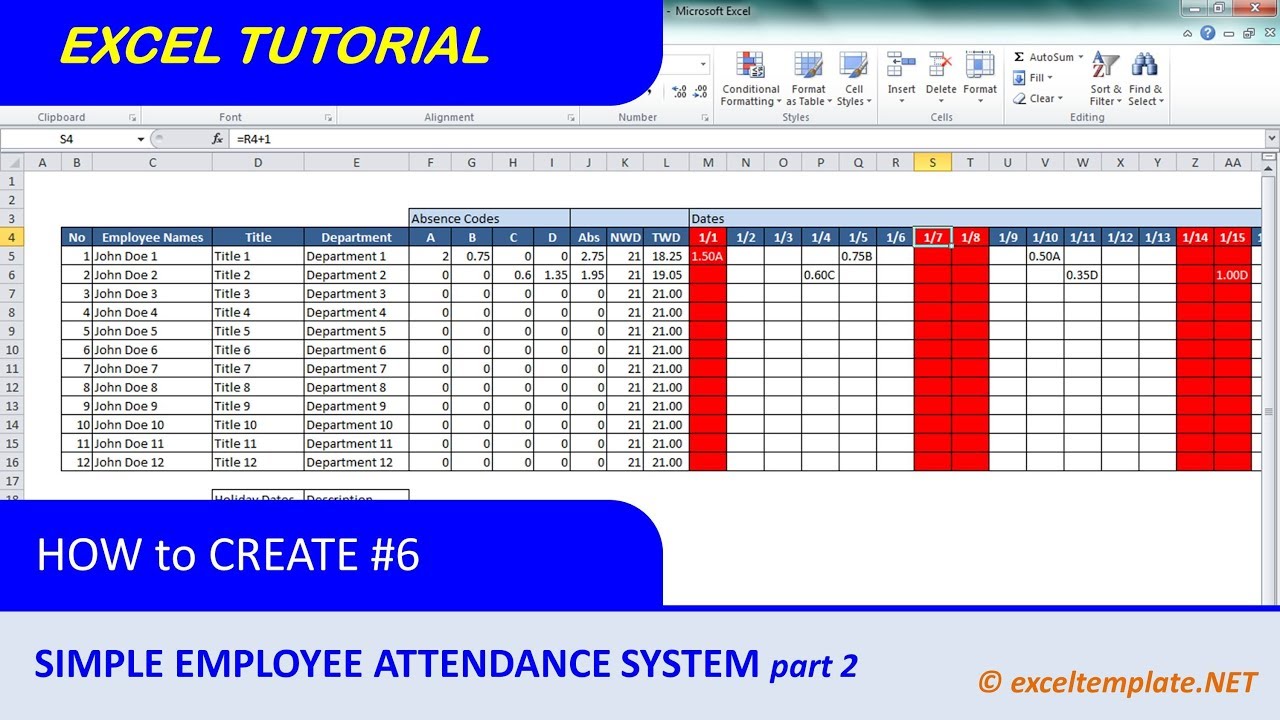Click the Insert cells icon
The image size is (1280, 720).
click(901, 65)
